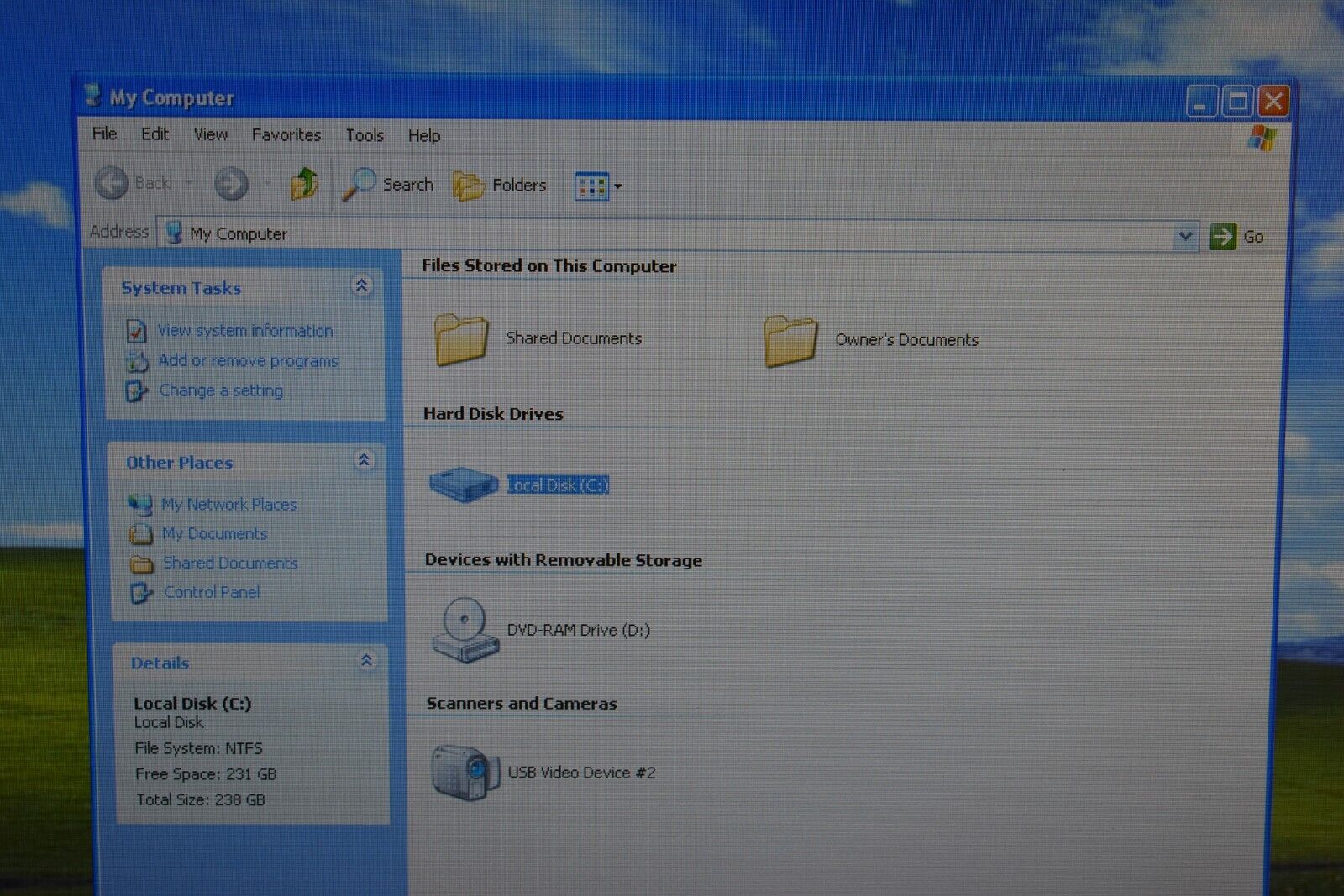The width and height of the screenshot is (1344, 896).
Task: Click the Address bar field
Action: (x=677, y=234)
